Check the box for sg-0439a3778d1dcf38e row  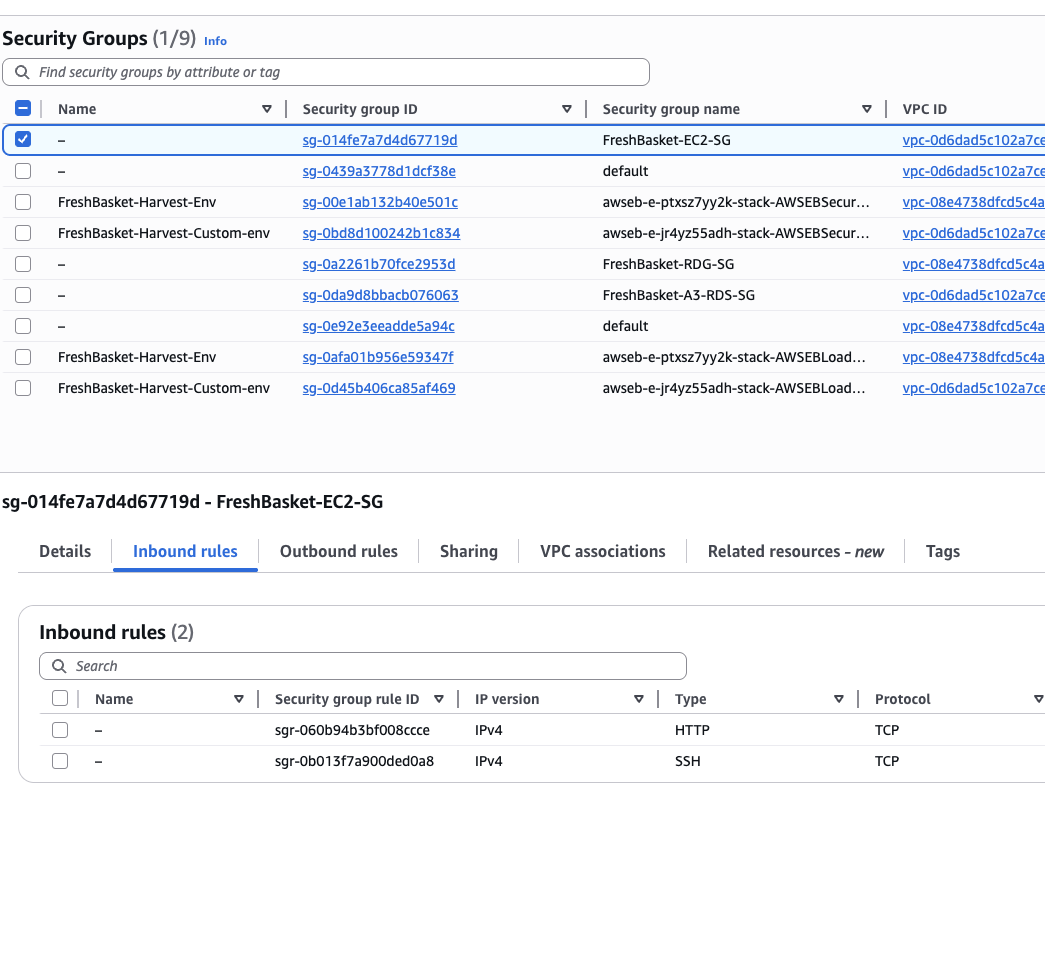23,171
